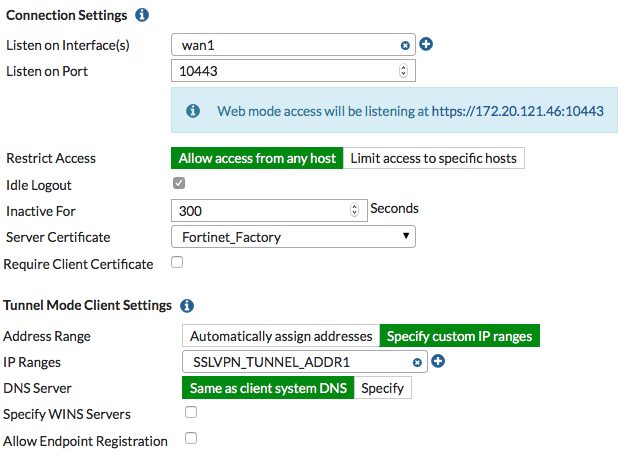Click the Connection Settings info icon
This screenshot has width=630, height=455.
click(142, 15)
